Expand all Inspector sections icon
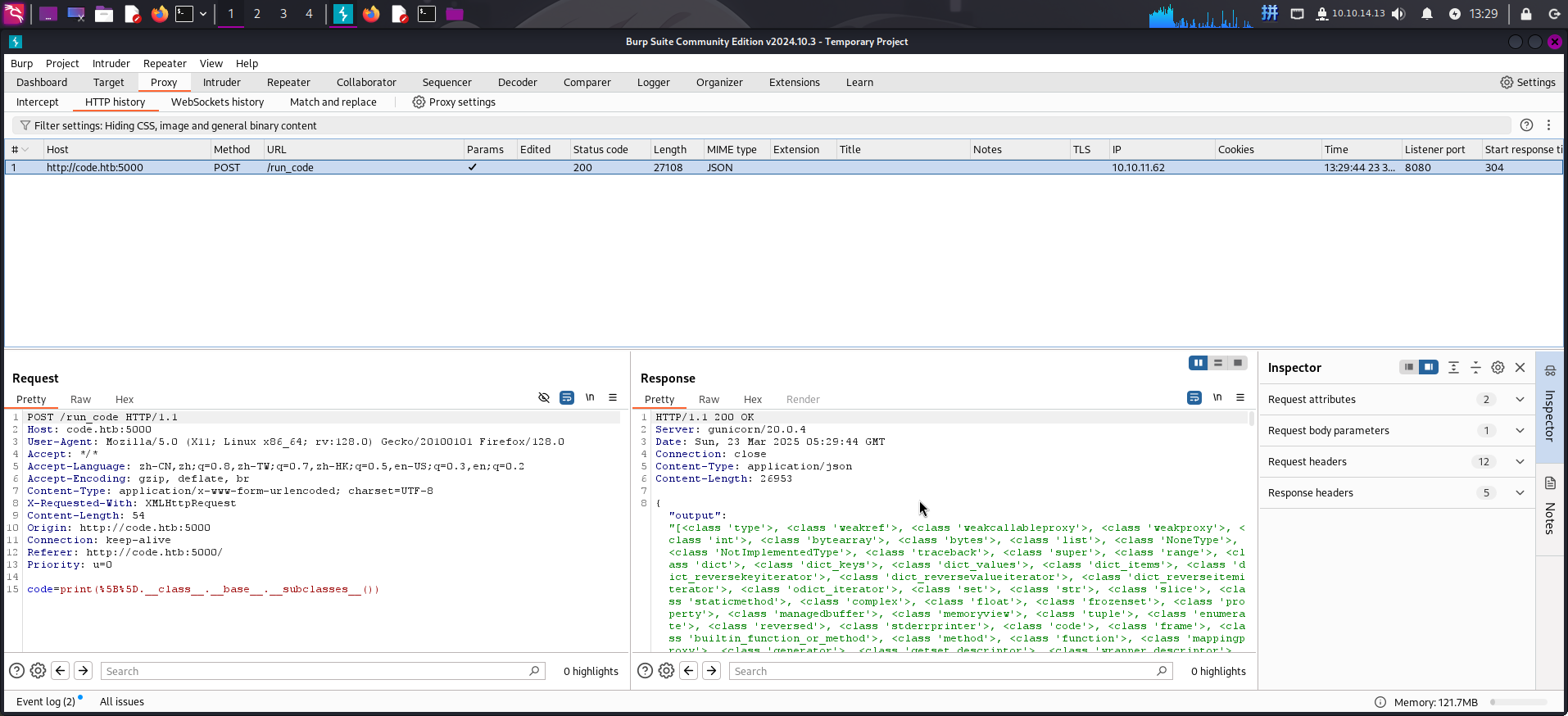Viewport: 1568px width, 716px height. pos(1453,367)
